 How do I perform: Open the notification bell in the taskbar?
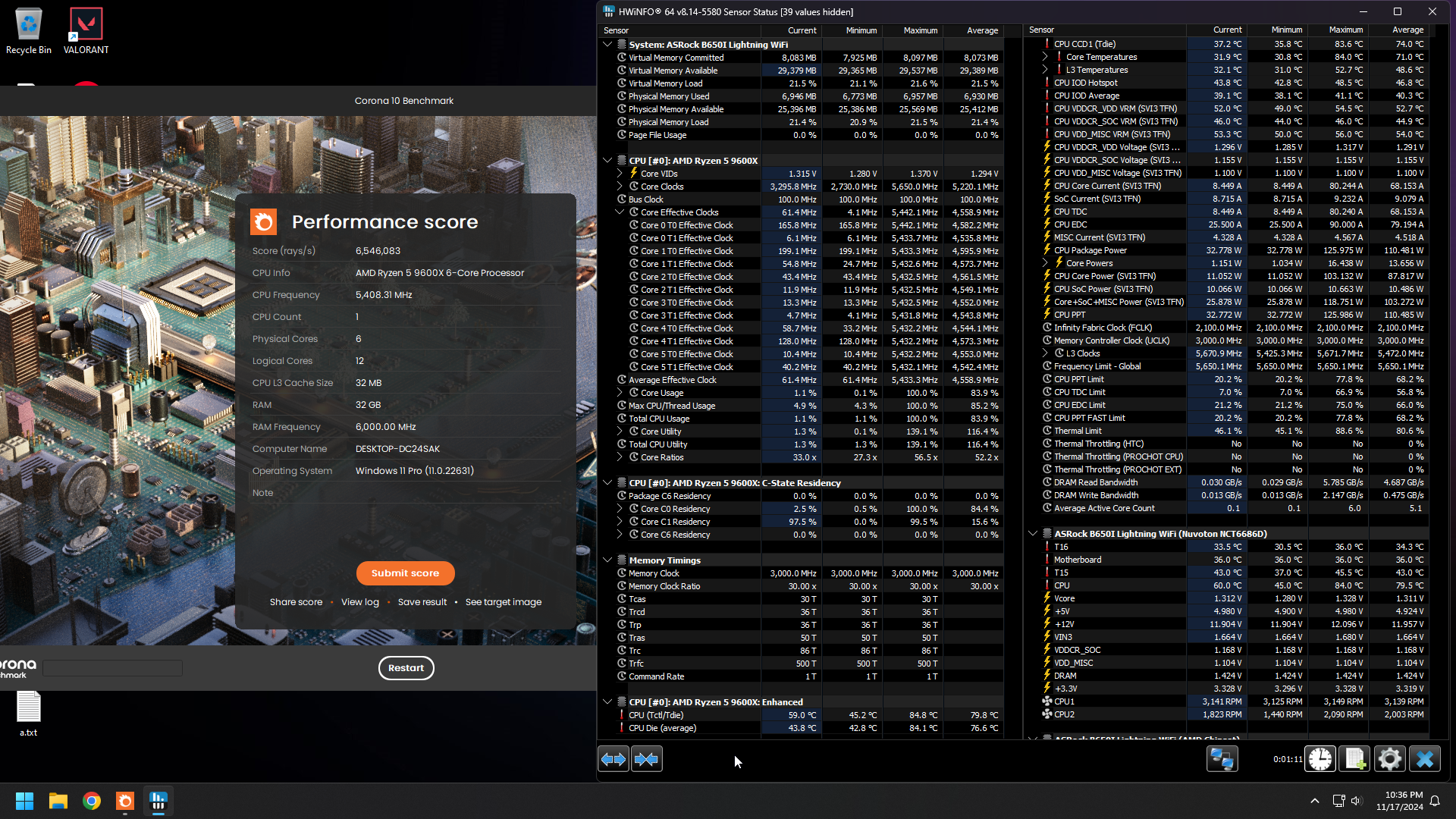coord(1435,801)
